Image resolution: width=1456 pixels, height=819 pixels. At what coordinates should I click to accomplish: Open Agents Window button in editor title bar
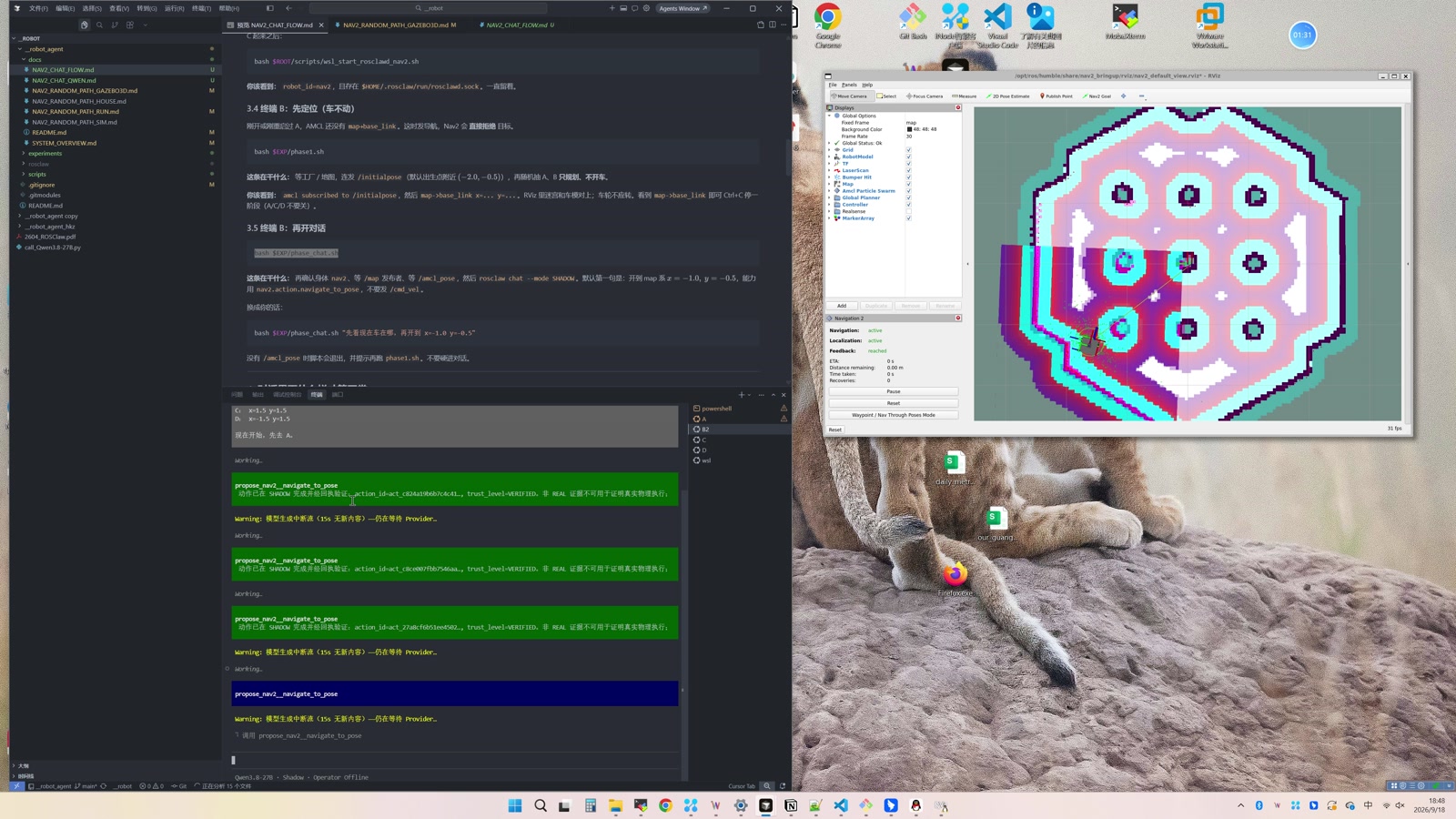pos(683,8)
